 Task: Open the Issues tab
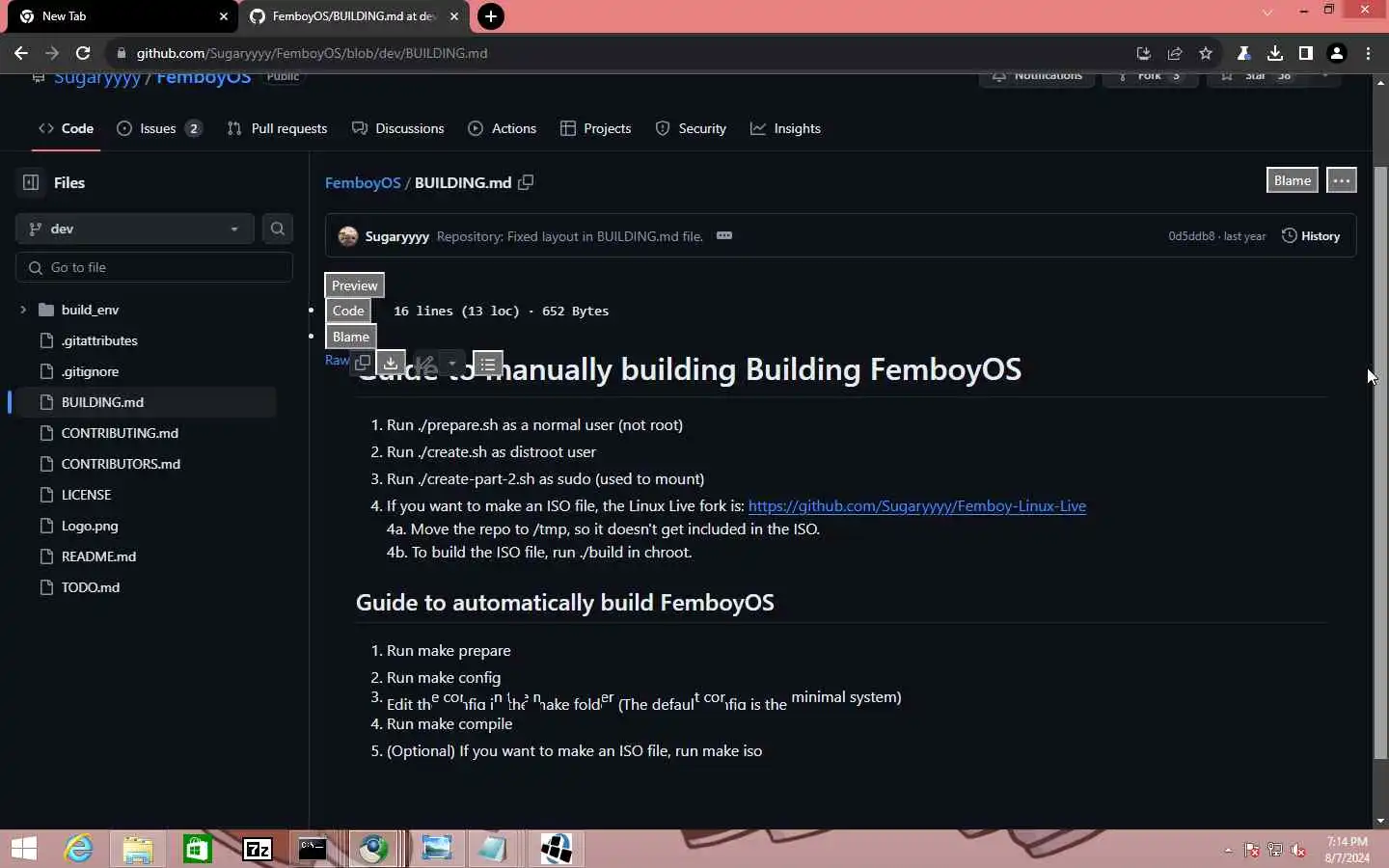click(x=159, y=128)
